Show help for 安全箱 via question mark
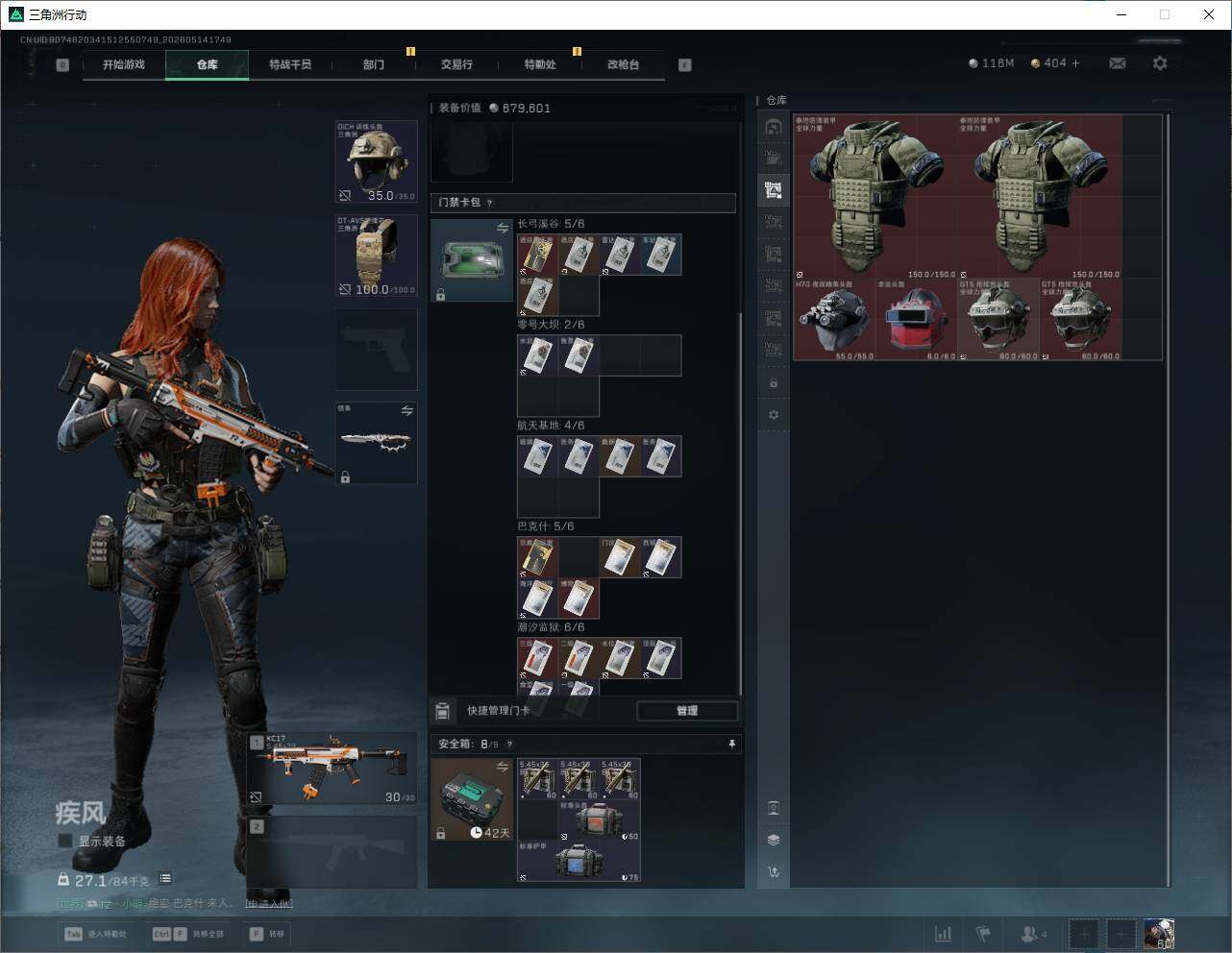1232x953 pixels. pyautogui.click(x=509, y=744)
